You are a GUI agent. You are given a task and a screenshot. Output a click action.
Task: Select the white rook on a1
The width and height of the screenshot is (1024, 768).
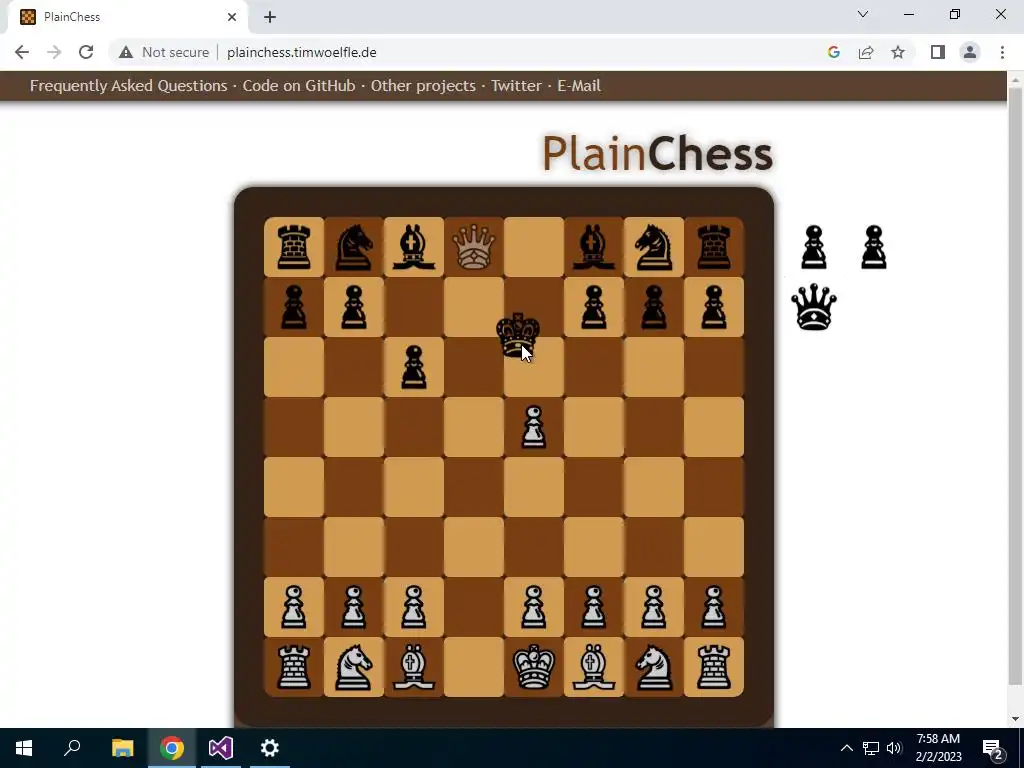coord(294,667)
